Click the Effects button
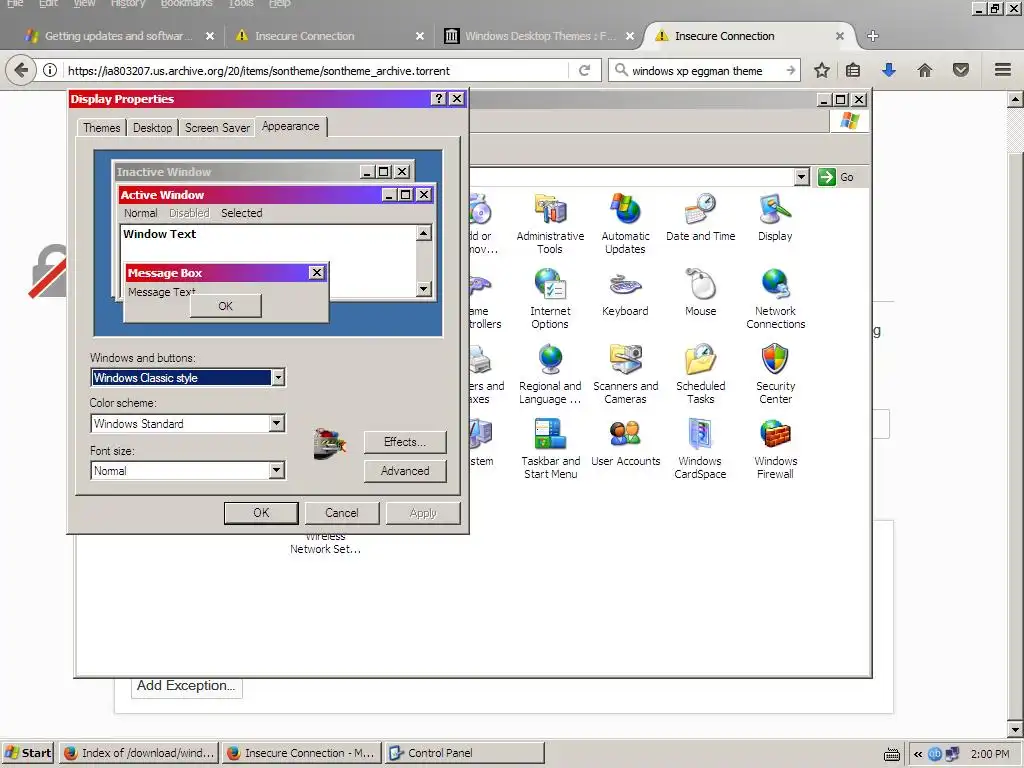The height and width of the screenshot is (768, 1024). coord(405,442)
